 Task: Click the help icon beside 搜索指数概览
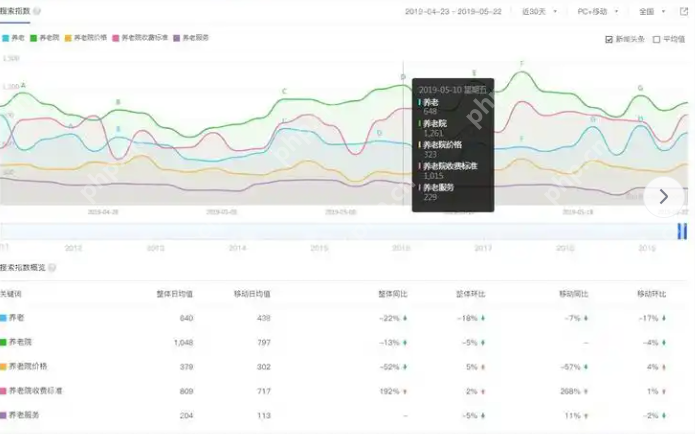[x=52, y=267]
